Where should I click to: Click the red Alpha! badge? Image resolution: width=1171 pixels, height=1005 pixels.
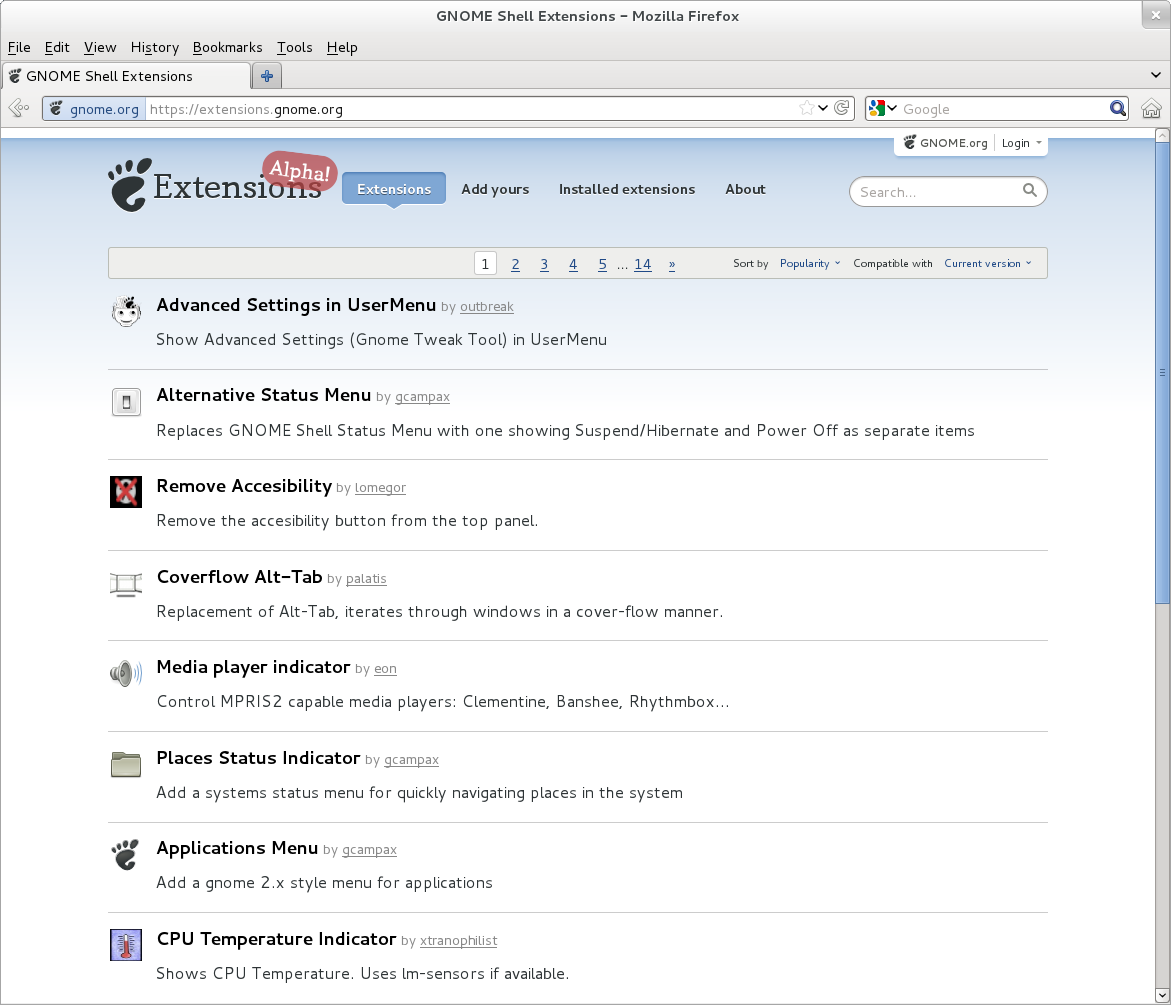(299, 171)
